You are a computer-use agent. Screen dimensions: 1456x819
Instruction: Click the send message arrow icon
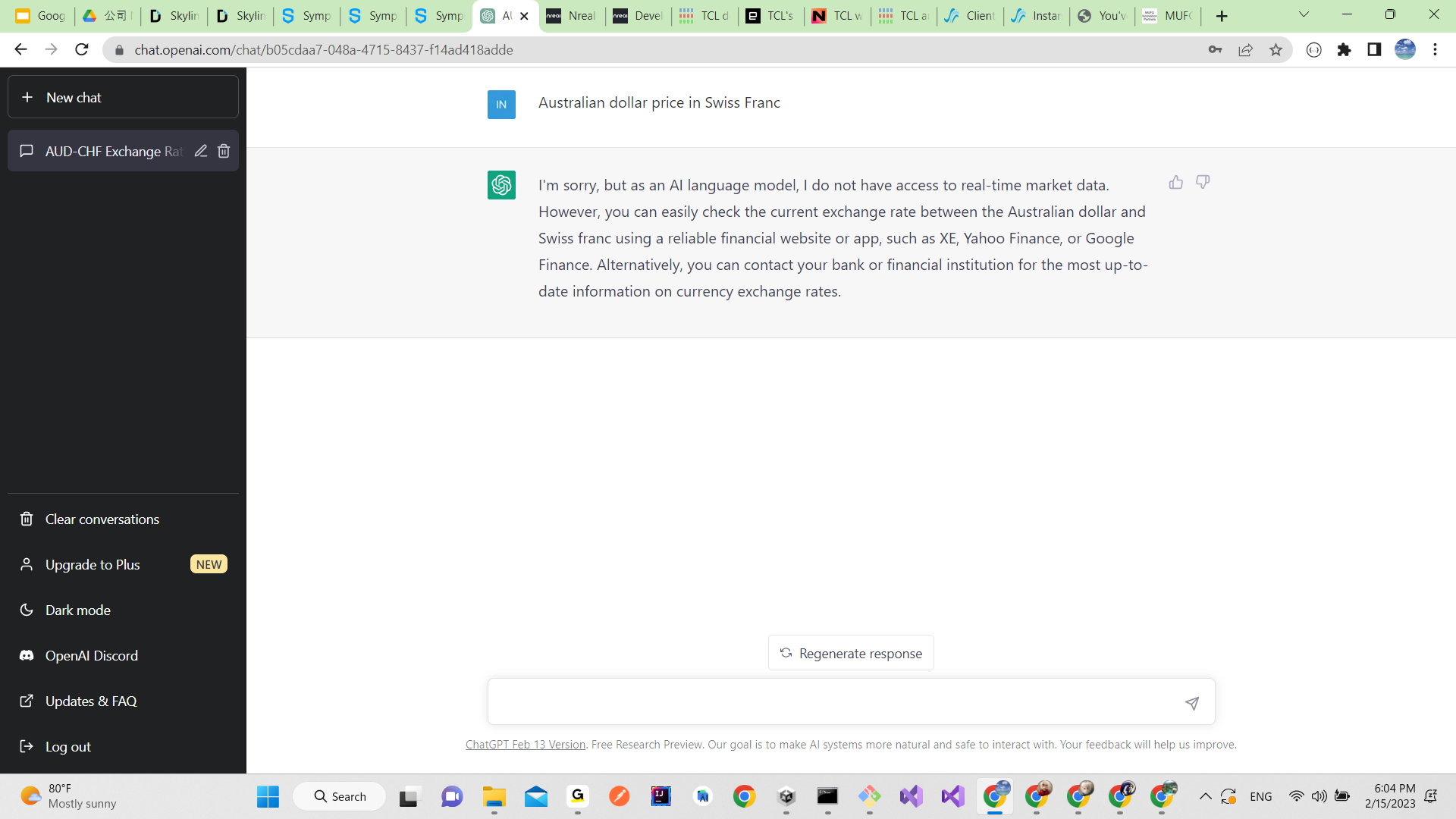tap(1192, 703)
